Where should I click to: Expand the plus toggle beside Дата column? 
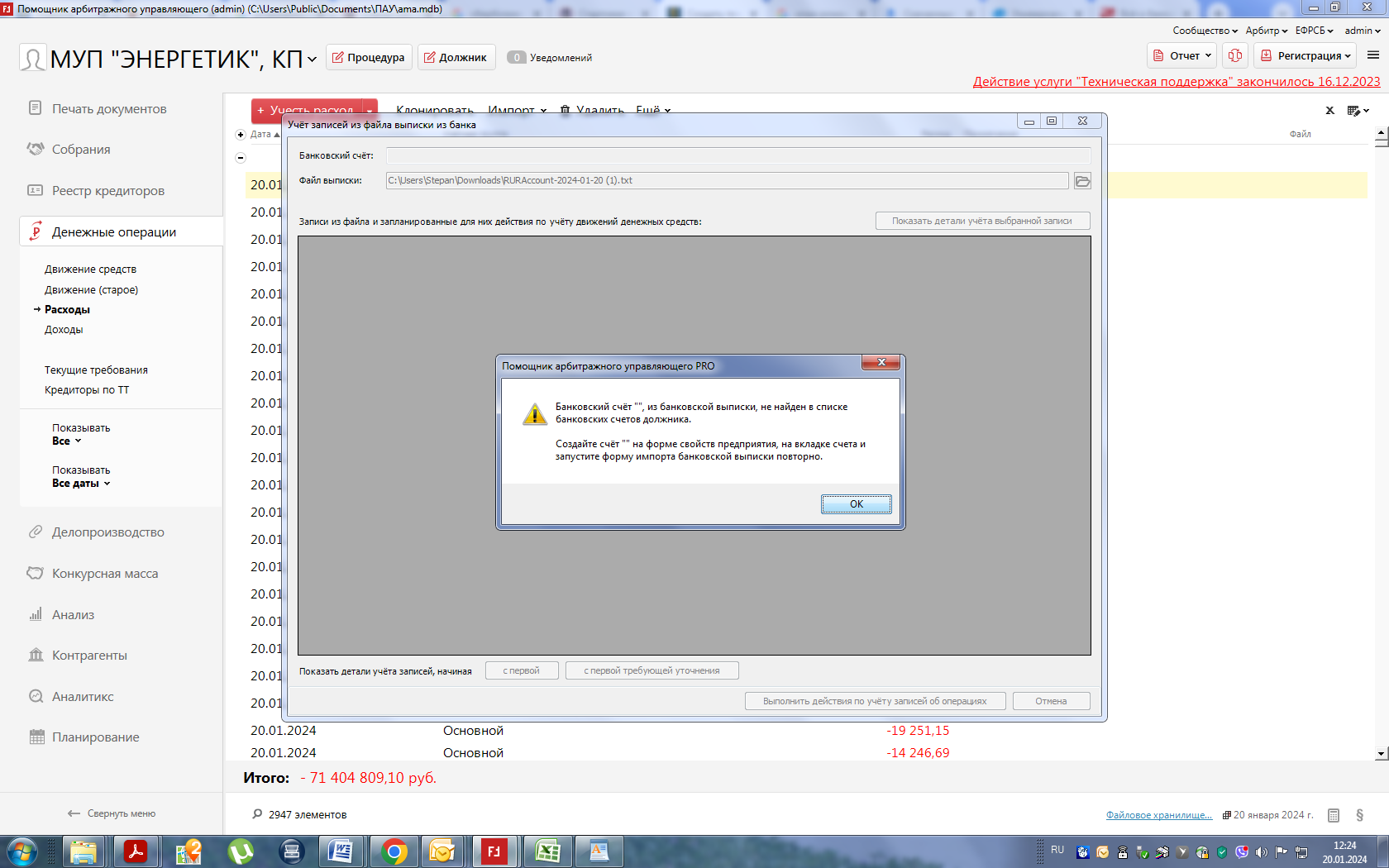pos(241,135)
